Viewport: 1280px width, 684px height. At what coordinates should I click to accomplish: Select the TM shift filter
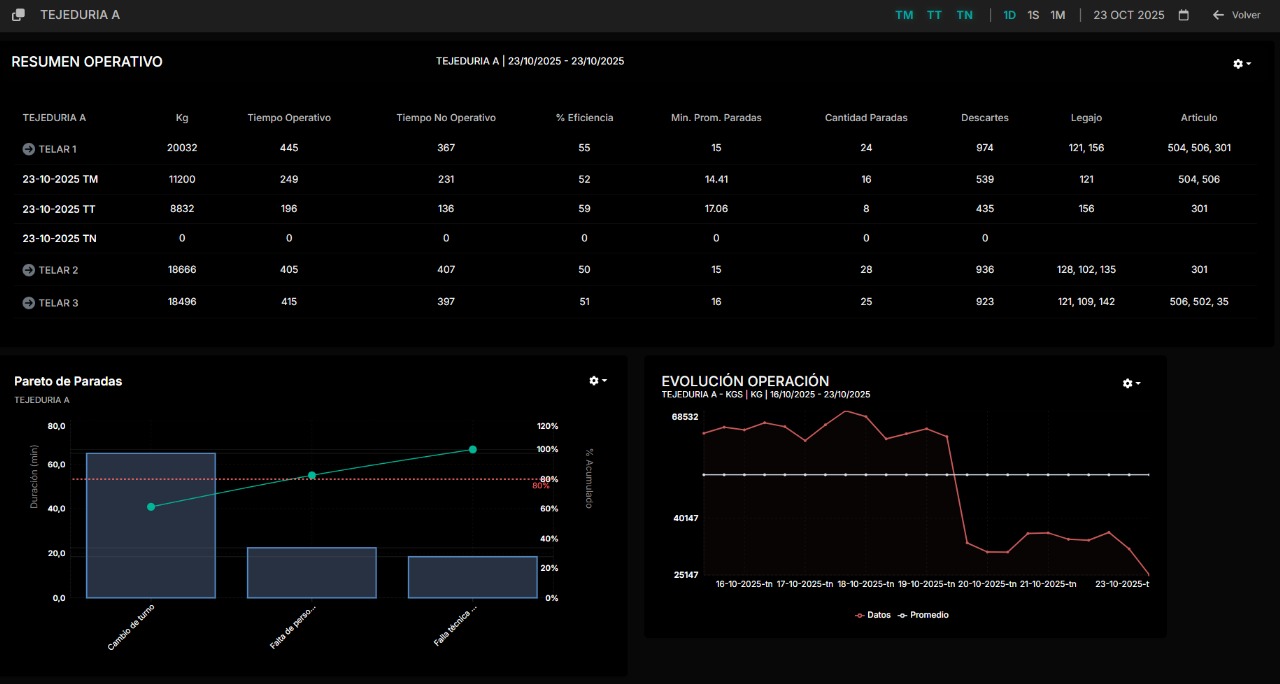pyautogui.click(x=904, y=14)
